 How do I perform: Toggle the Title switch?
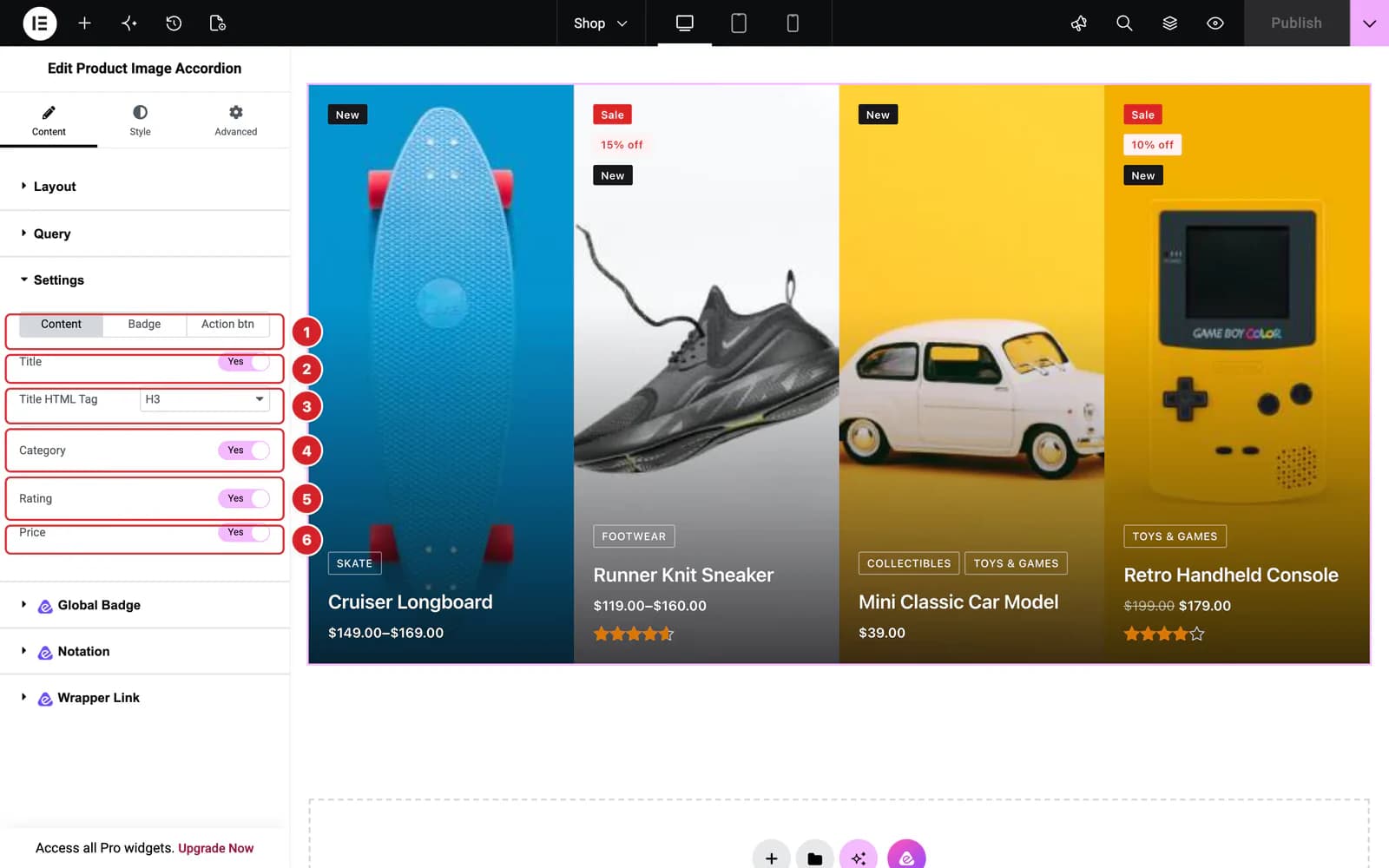coord(244,362)
